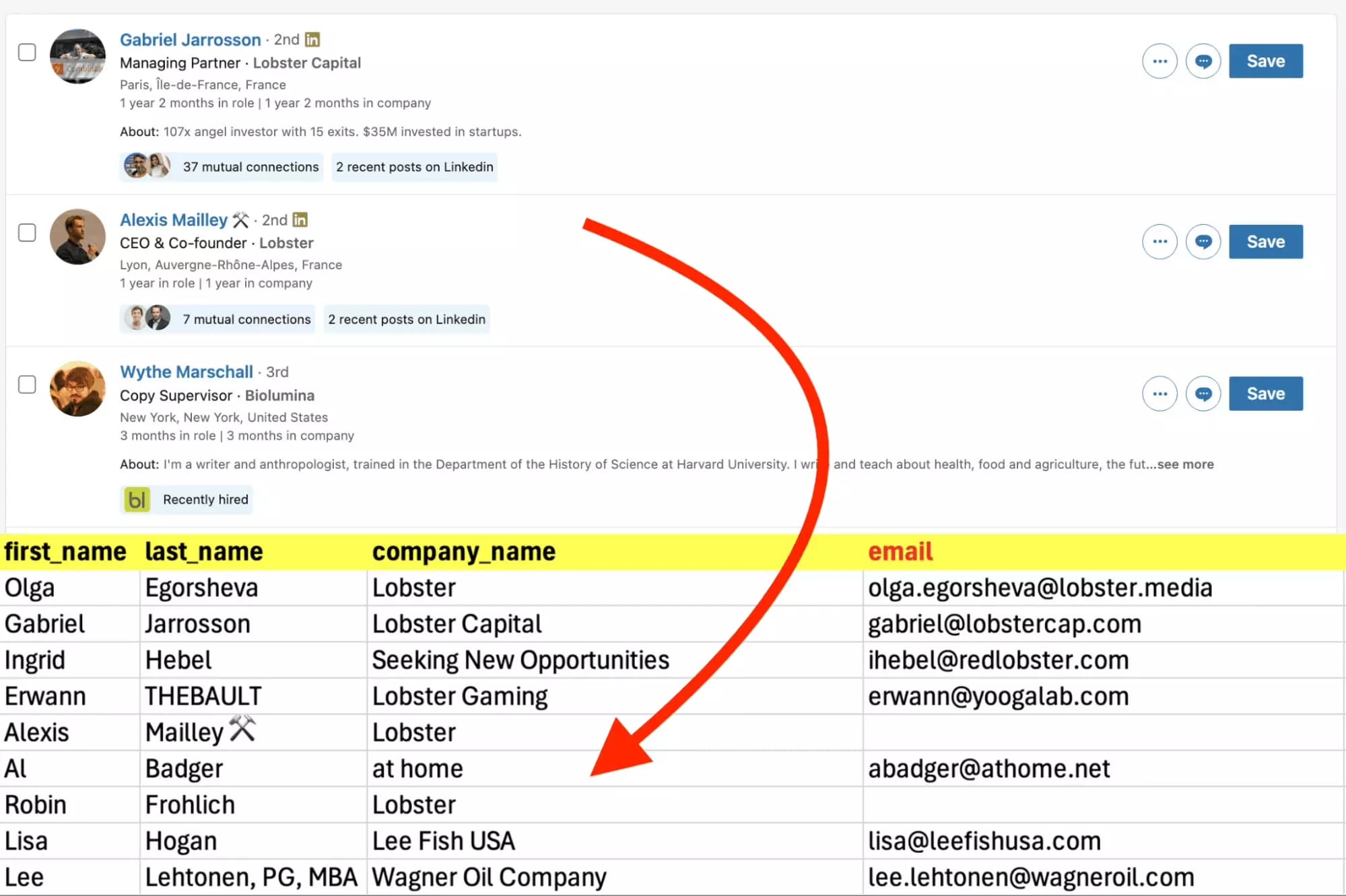1346x896 pixels.
Task: View "2 recent posts on Linkedin" for Alexis
Action: pos(407,318)
